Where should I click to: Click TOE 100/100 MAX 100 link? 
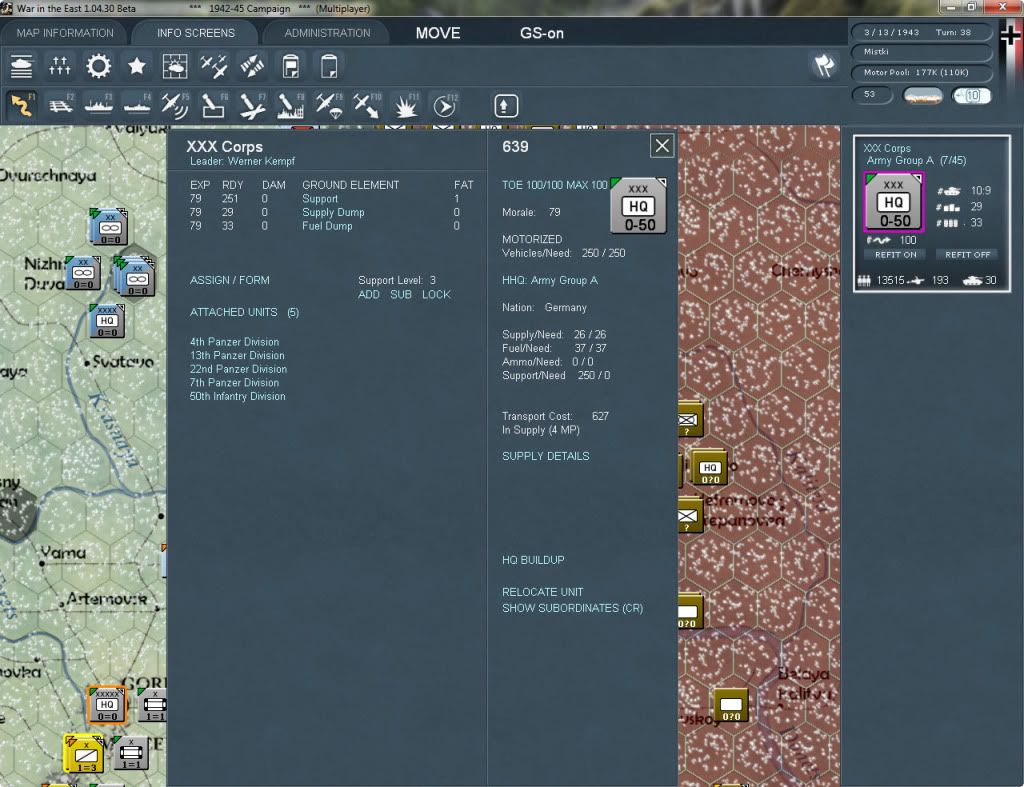(x=554, y=185)
